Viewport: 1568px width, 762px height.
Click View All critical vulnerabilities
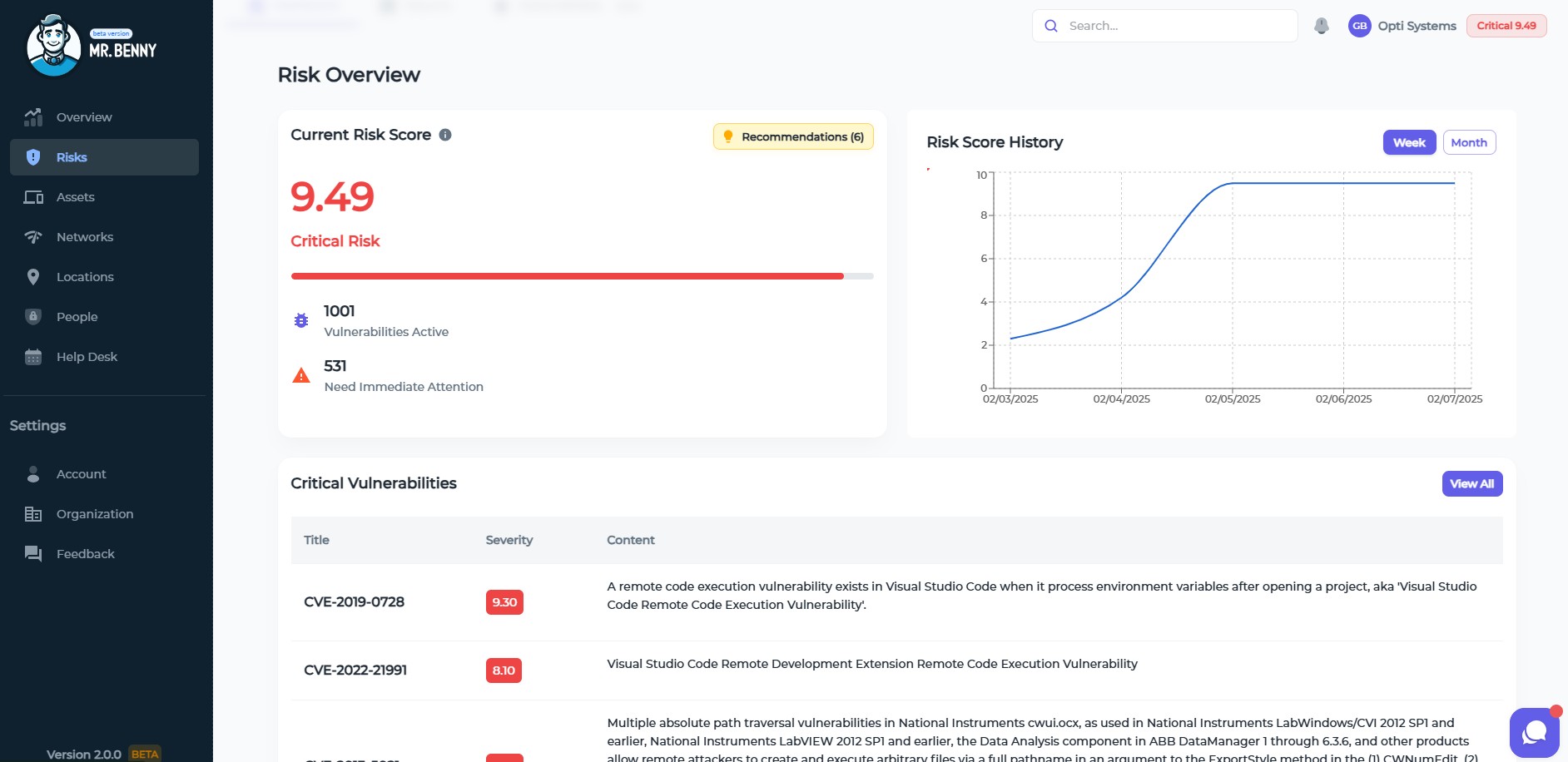tap(1471, 483)
